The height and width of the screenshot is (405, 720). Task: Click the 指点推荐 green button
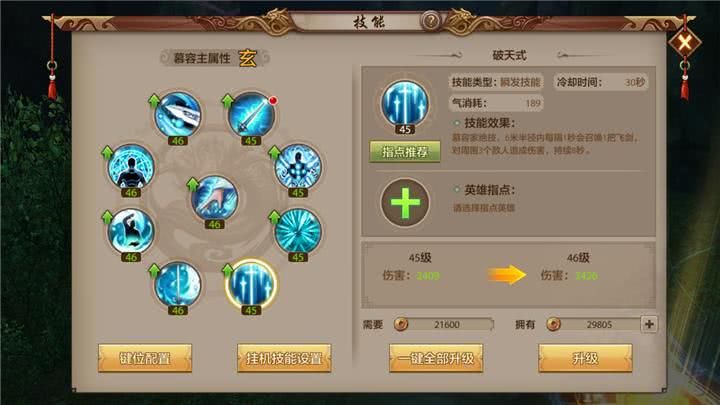pyautogui.click(x=405, y=152)
